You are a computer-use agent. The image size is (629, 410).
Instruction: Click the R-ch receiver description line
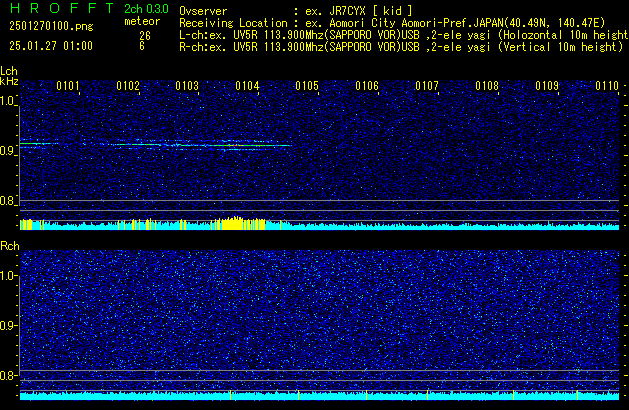point(401,47)
